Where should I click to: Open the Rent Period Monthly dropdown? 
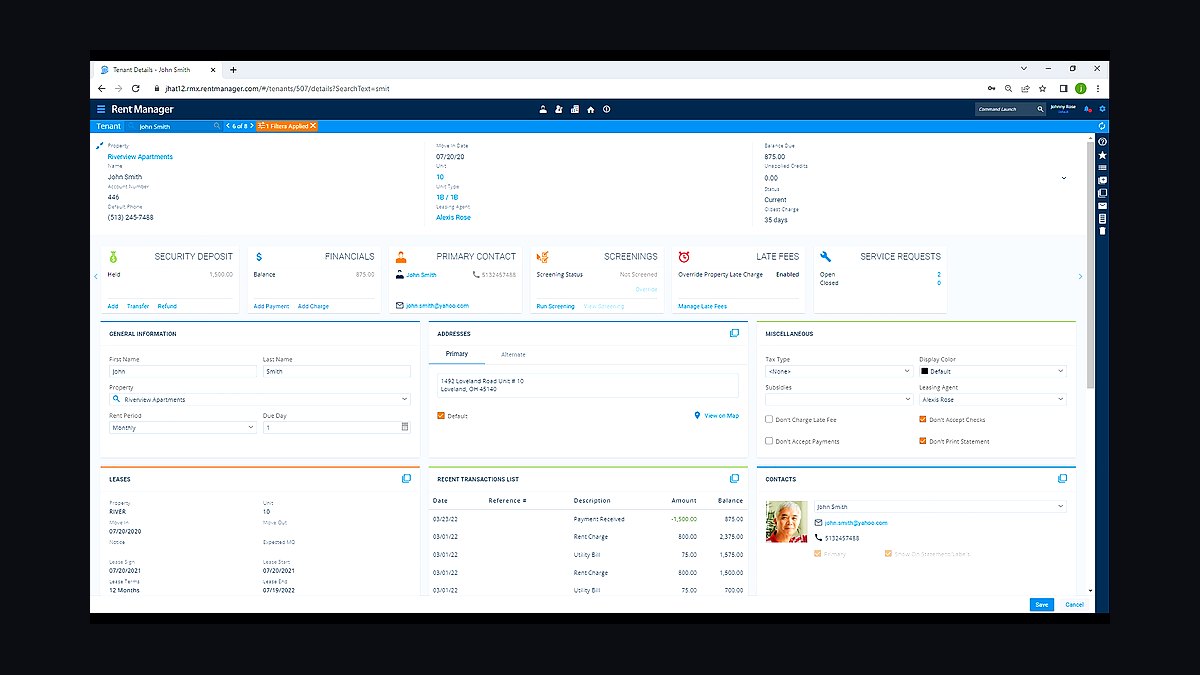[183, 427]
